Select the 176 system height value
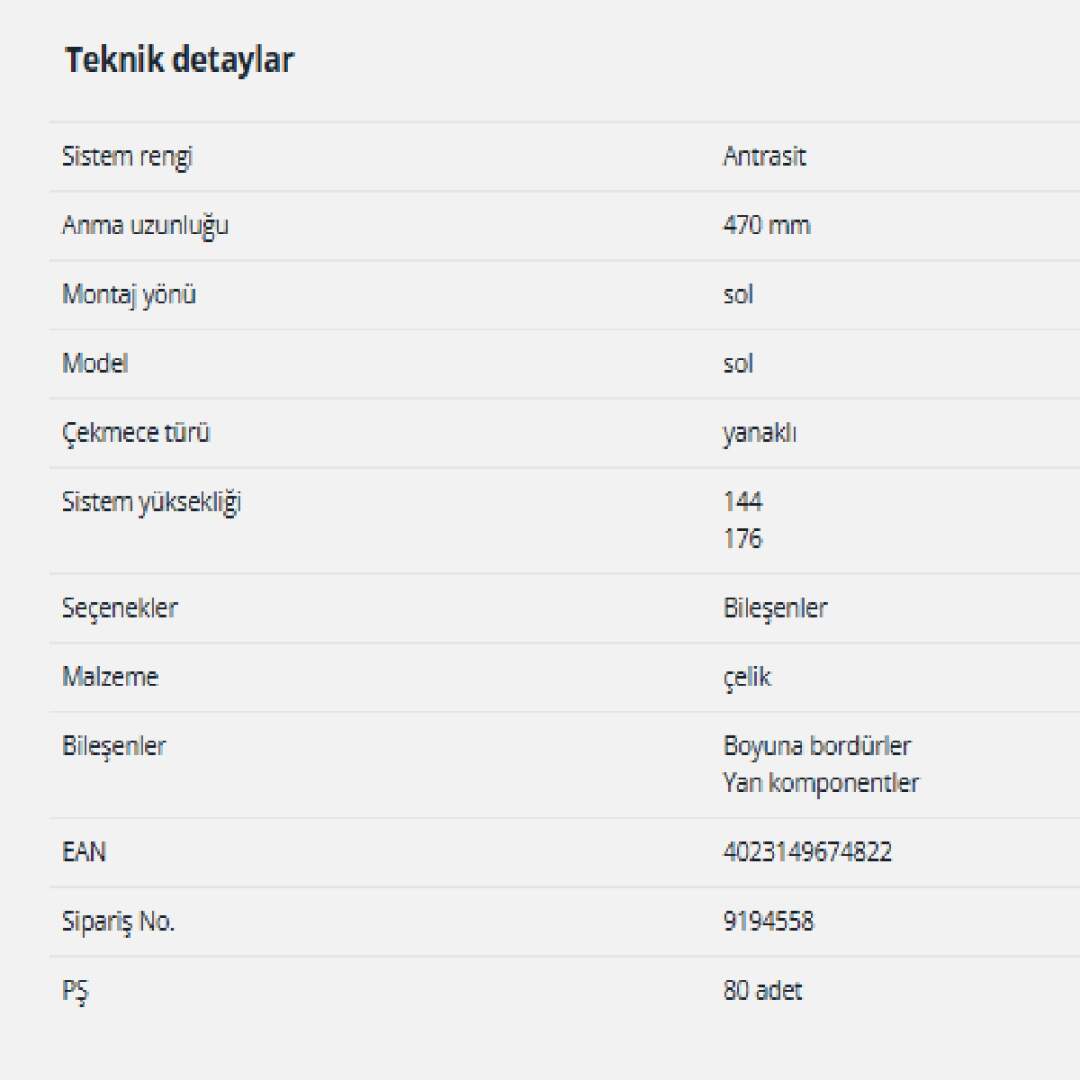Viewport: 1080px width, 1080px height. click(x=742, y=539)
